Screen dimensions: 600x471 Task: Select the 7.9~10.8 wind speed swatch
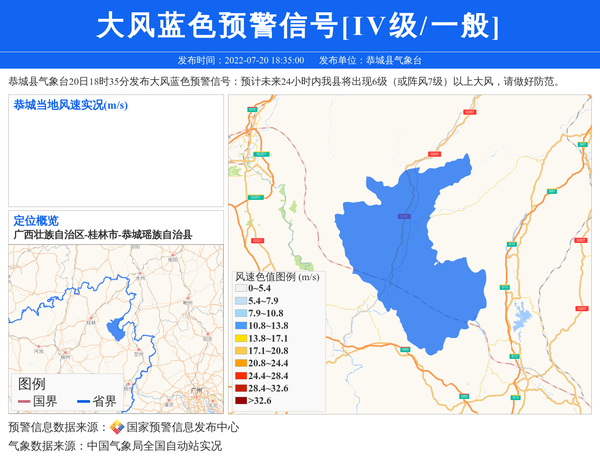click(x=240, y=314)
